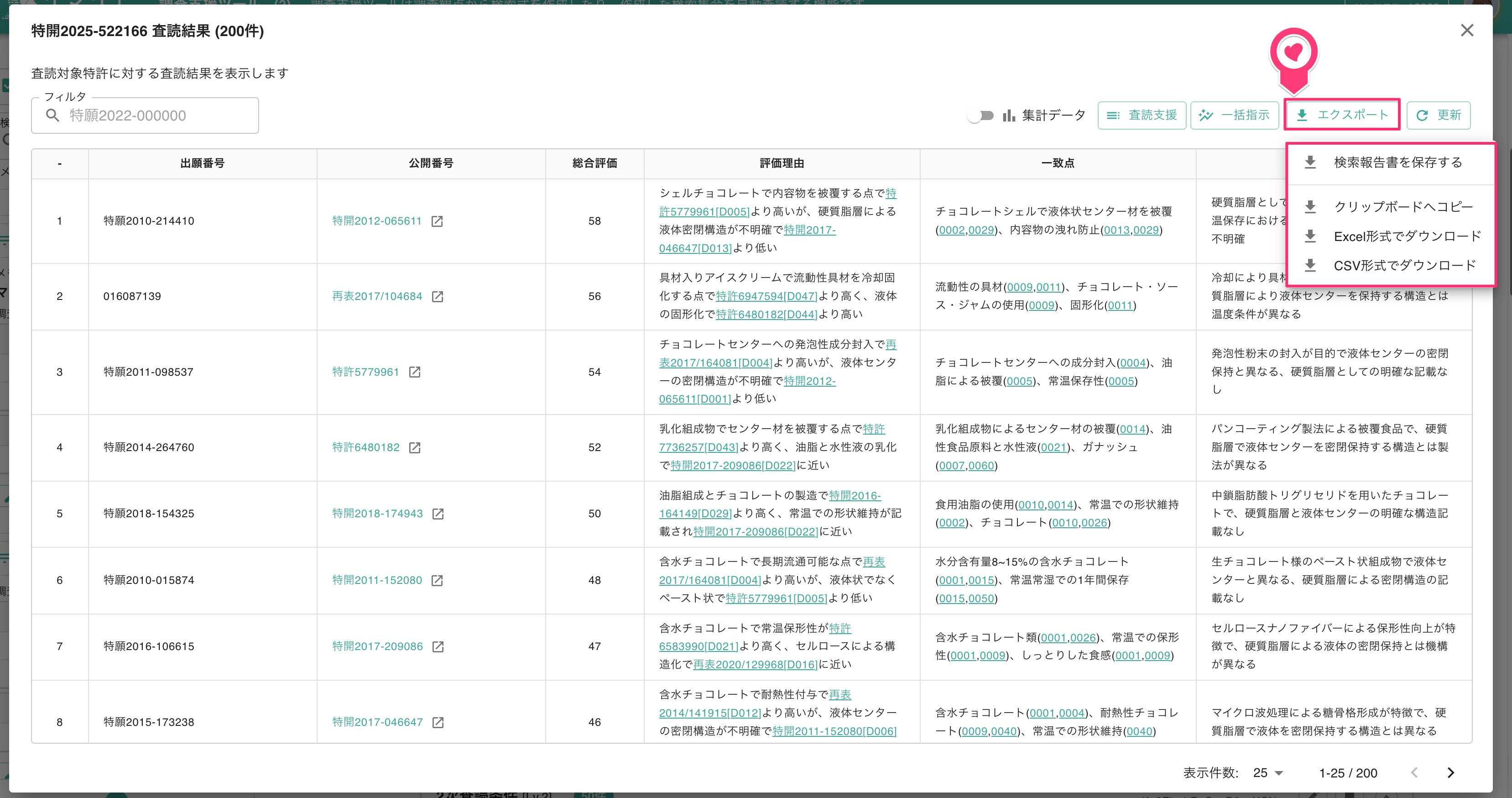Open publication link 特開2018-174943
This screenshot has width=1512, height=798.
(377, 514)
